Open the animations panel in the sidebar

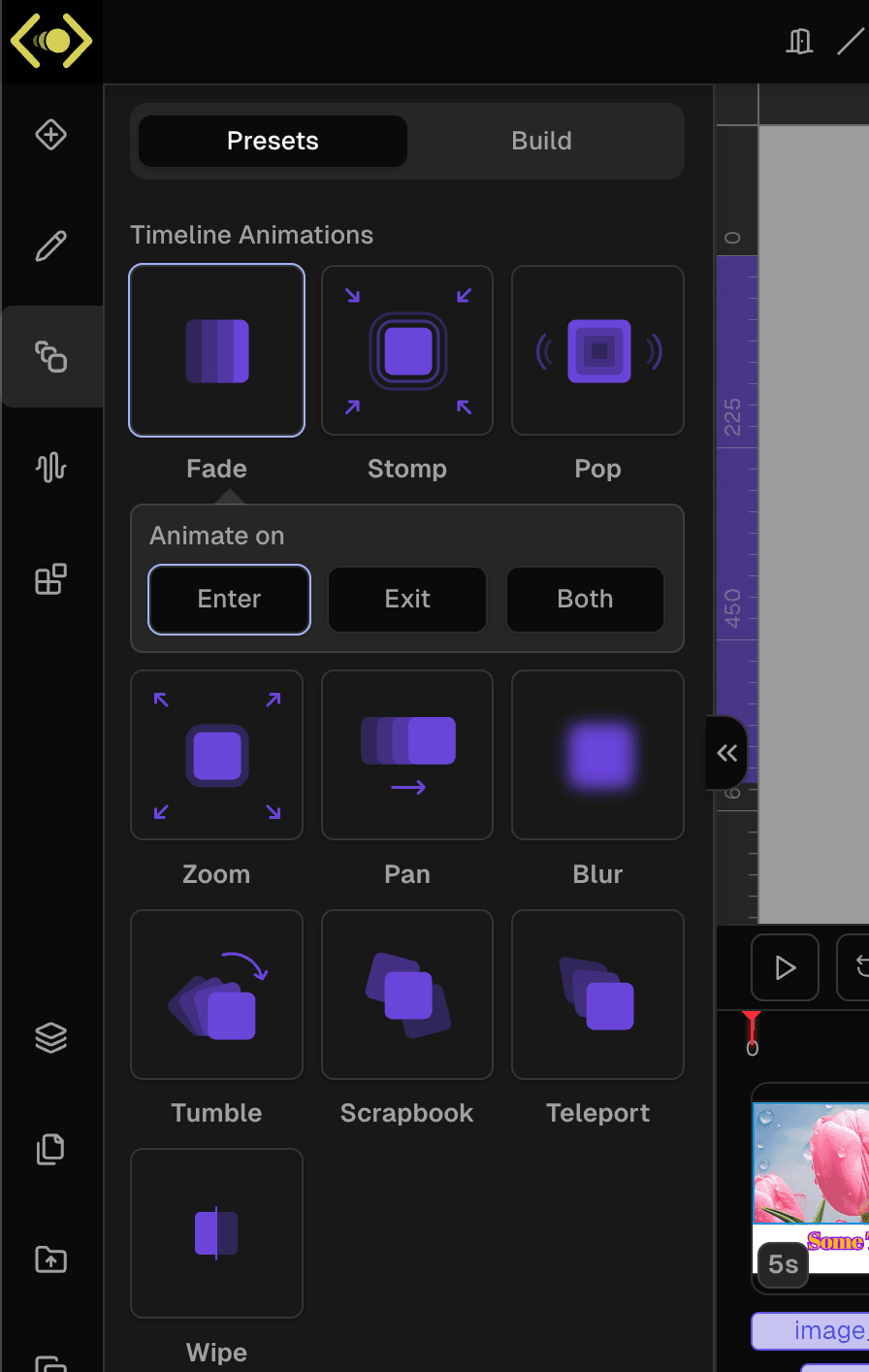tap(50, 356)
